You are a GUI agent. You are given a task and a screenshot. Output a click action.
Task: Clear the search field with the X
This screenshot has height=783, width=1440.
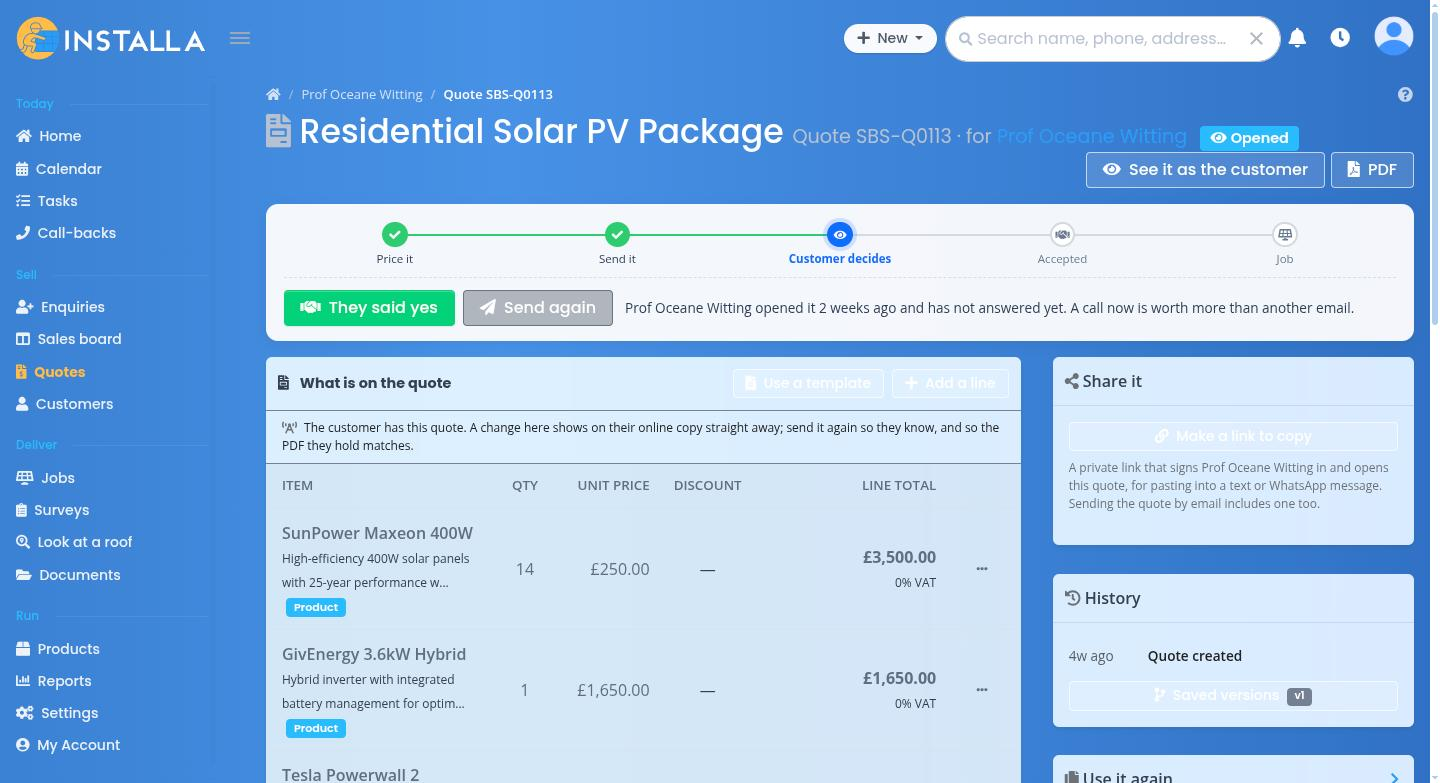coord(1256,39)
